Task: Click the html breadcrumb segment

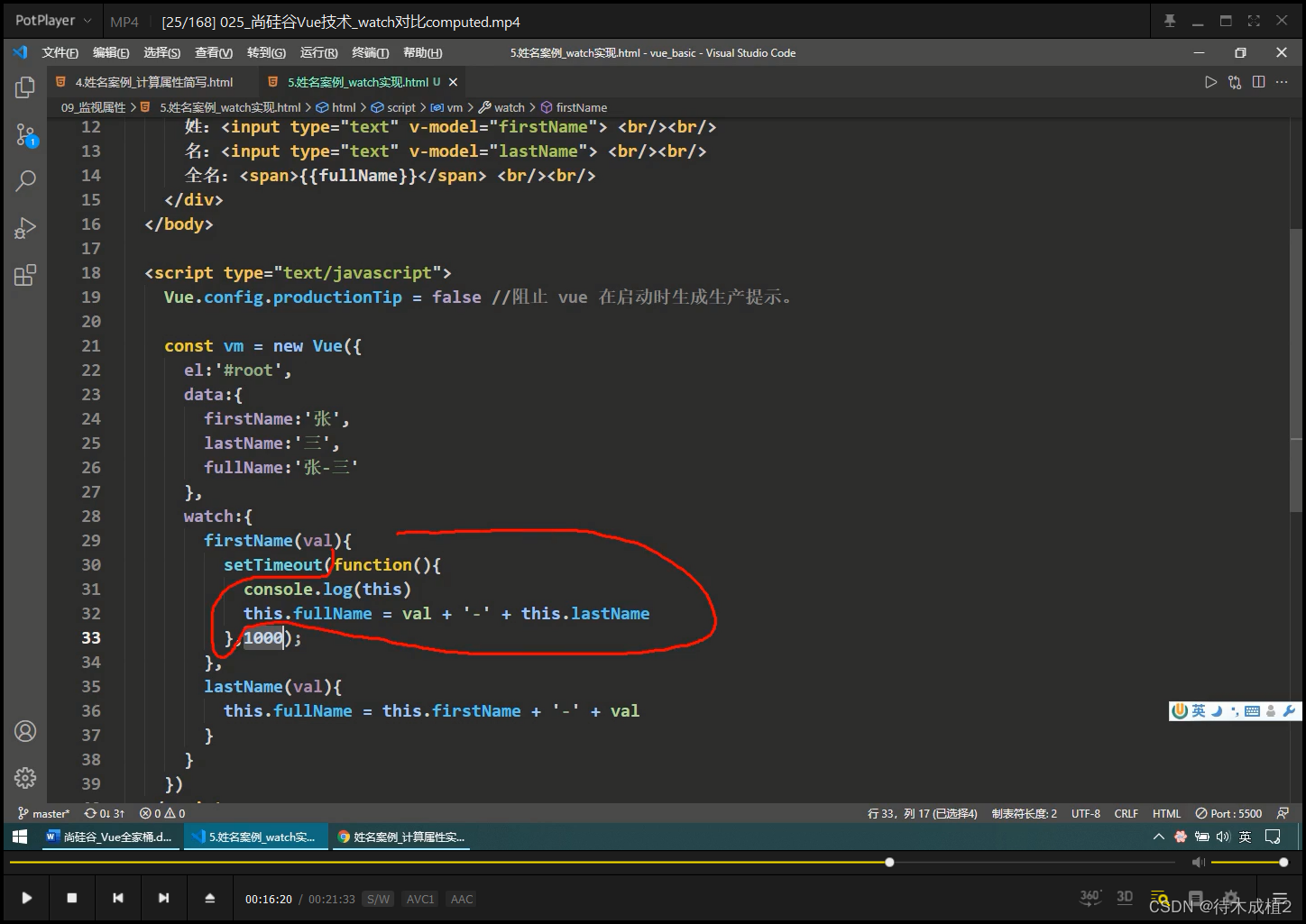Action: (x=336, y=107)
